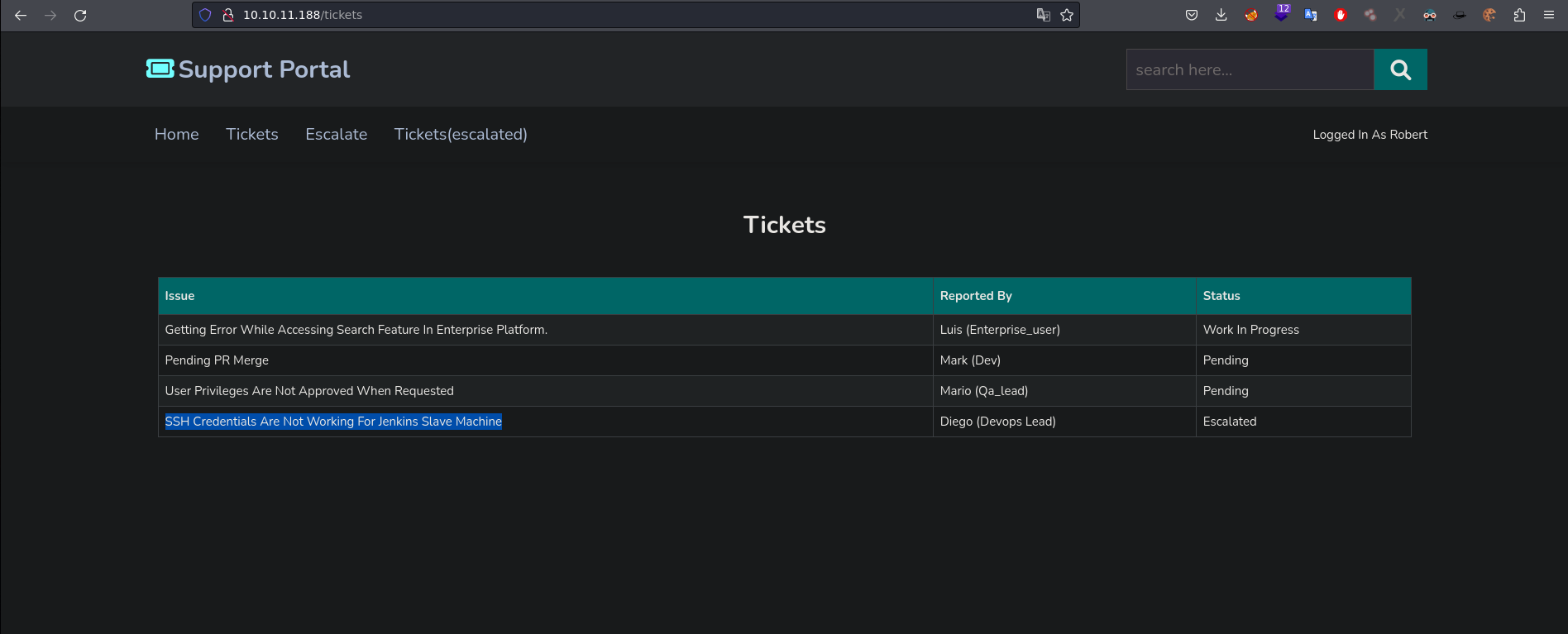Viewport: 1568px width, 634px height.
Task: Open the red stop-hand blocker extension
Action: (1341, 15)
